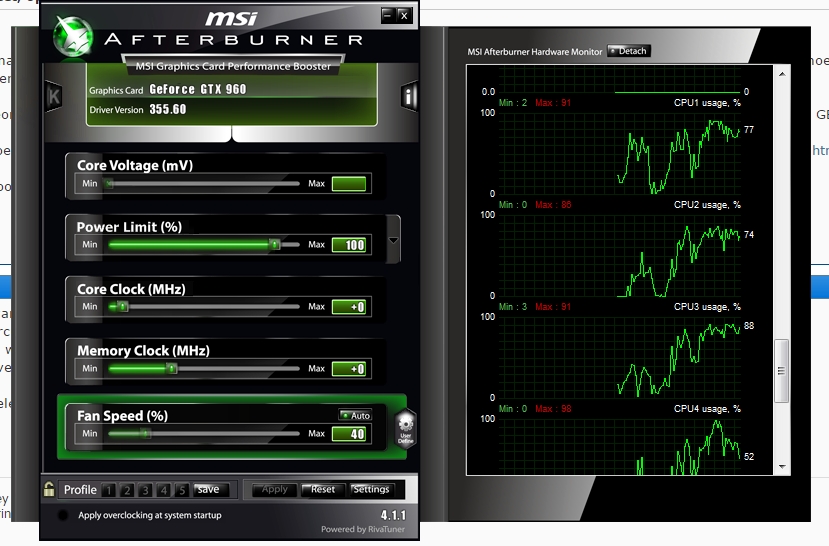
Task: Click the User Define fan gear icon
Action: [x=406, y=429]
